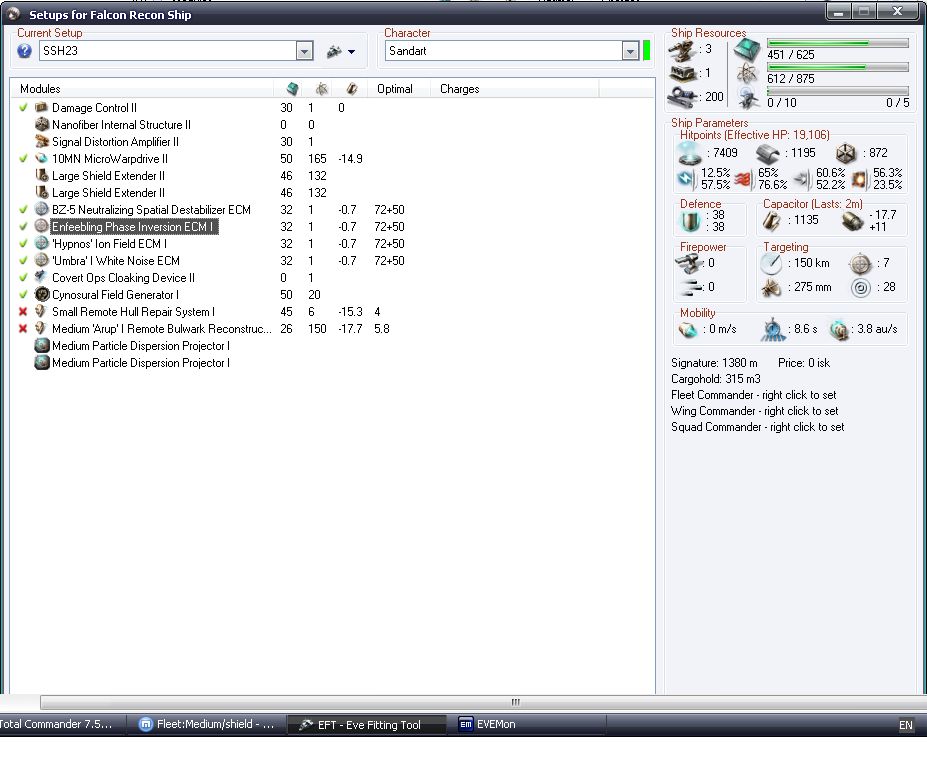Toggle BZ-5 Neutralizing Spatial Destabilizer ECM checkmark

coord(23,209)
